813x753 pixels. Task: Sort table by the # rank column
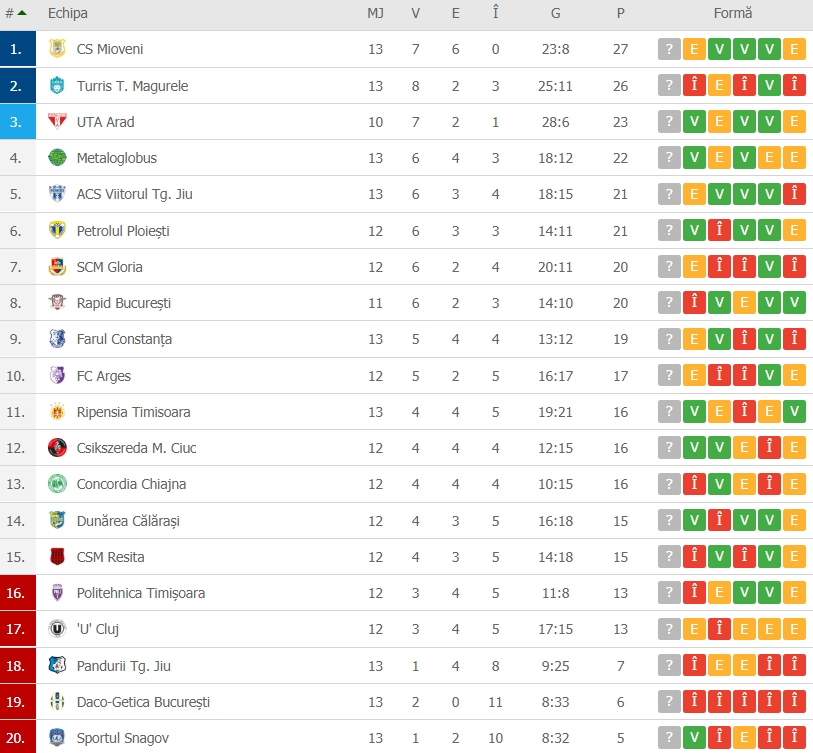tap(15, 14)
